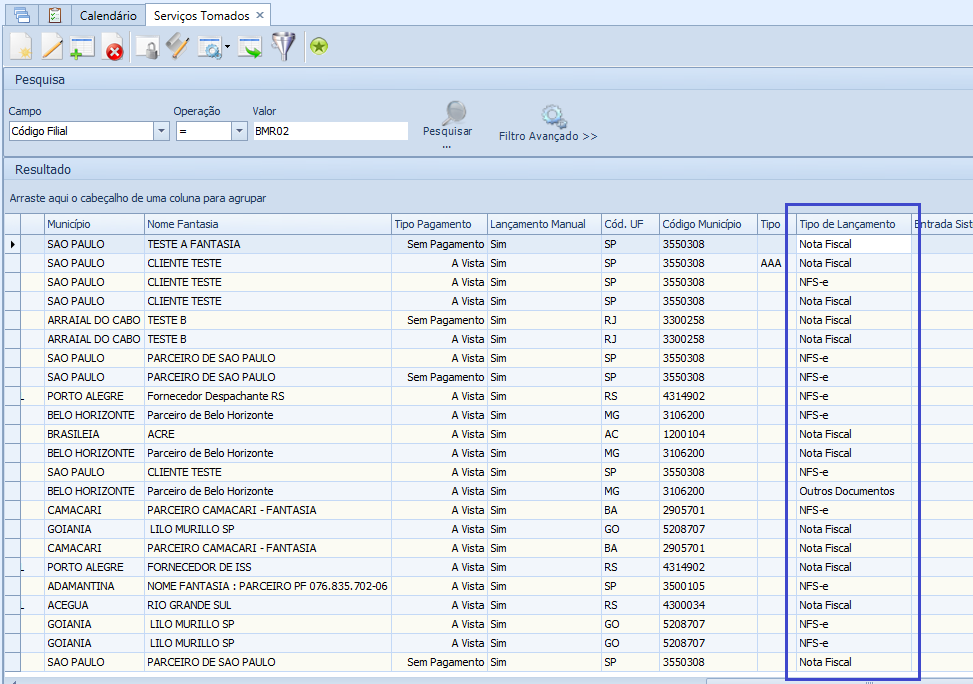This screenshot has width=973, height=684.
Task: Click the export grid green arrow icon
Action: coord(250,47)
